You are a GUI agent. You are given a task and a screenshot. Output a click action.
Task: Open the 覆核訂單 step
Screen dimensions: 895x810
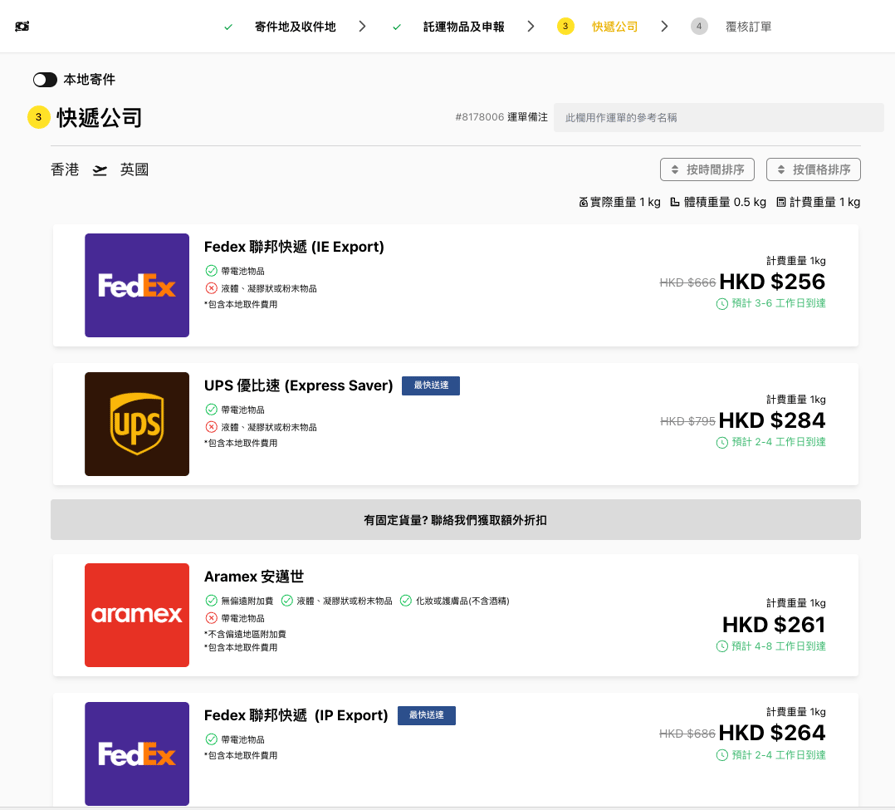coord(747,27)
